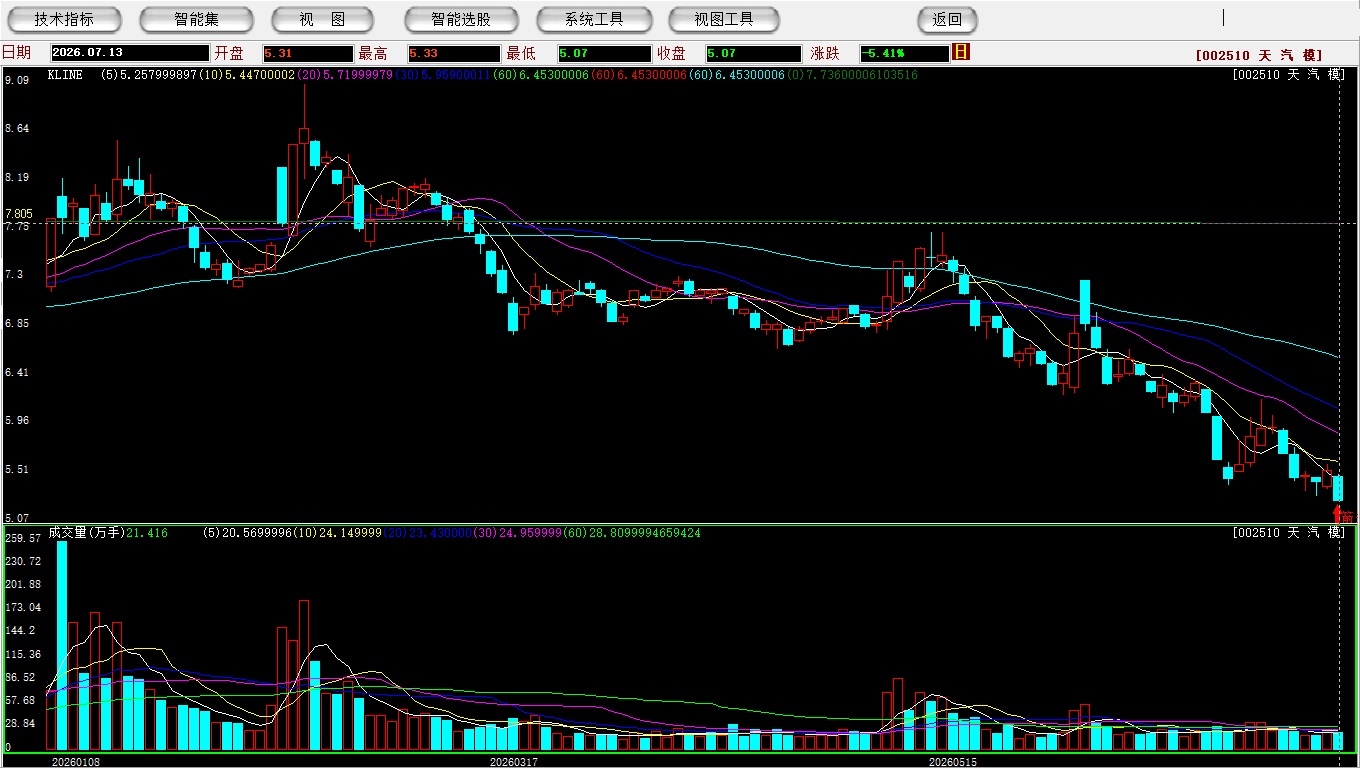Image resolution: width=1360 pixels, height=768 pixels.
Task: Click the 9.09 top price axis label
Action: 16,80
